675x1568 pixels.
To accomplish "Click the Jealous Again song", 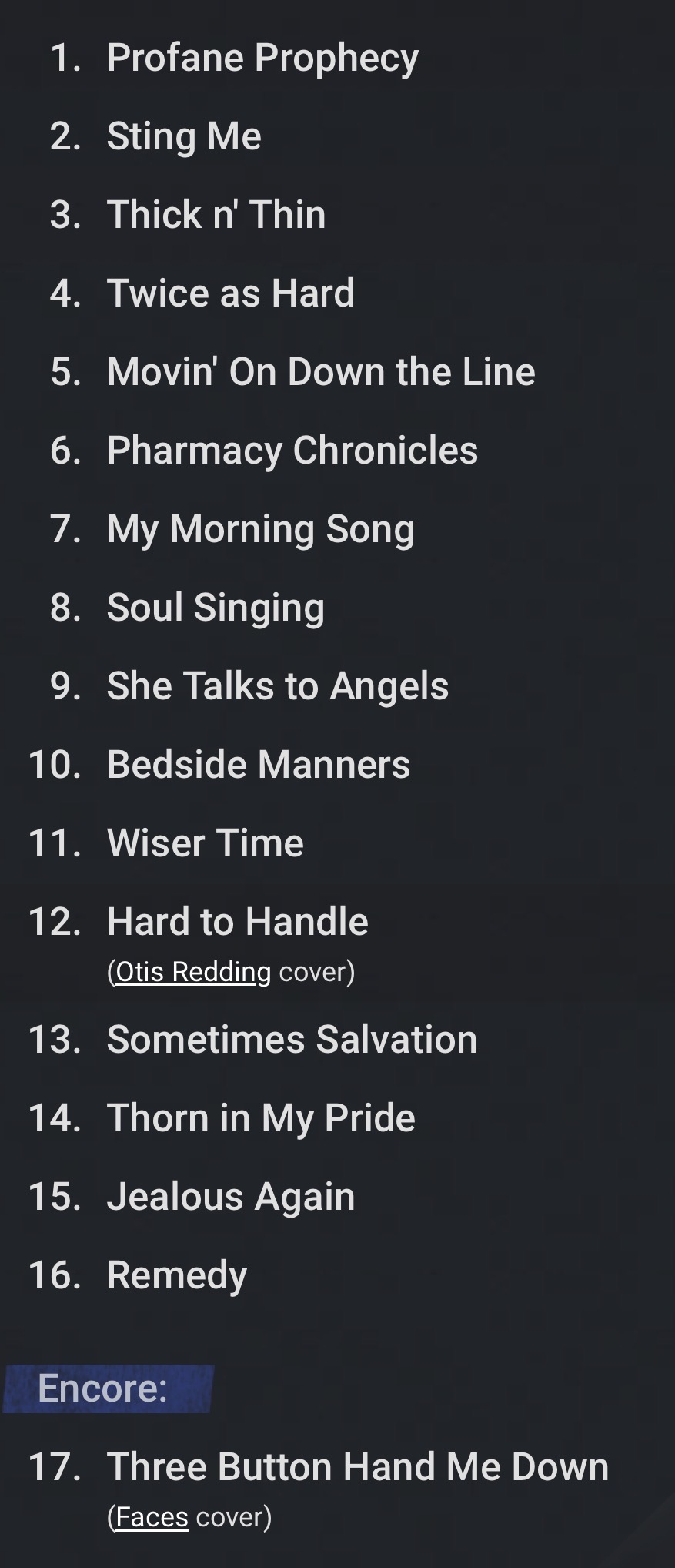I will click(231, 1197).
